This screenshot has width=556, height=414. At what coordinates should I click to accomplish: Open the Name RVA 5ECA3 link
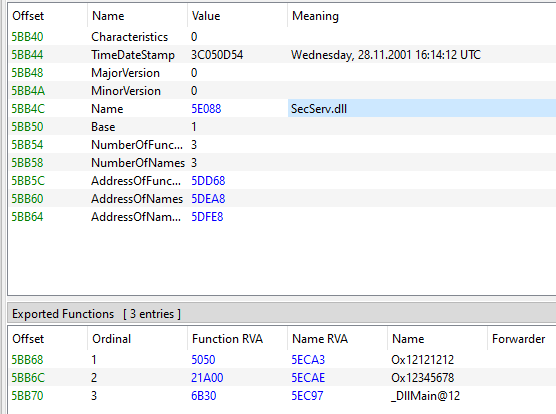[308, 359]
